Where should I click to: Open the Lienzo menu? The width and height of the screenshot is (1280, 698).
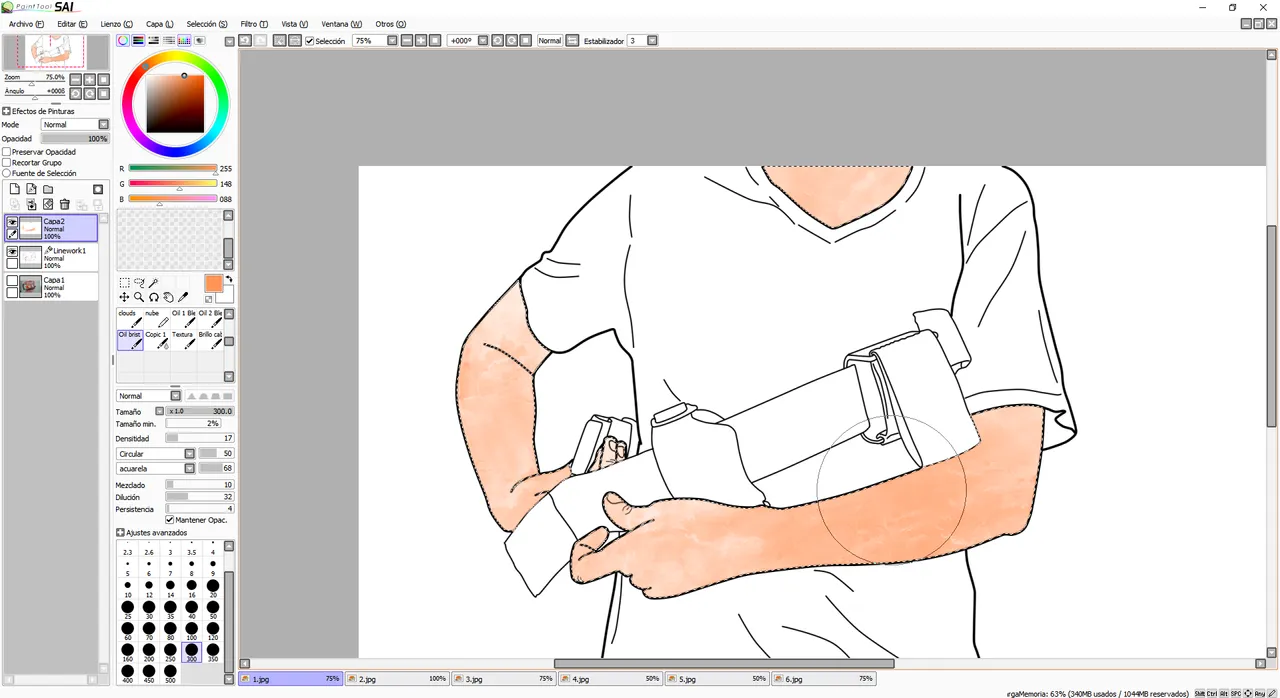[116, 24]
